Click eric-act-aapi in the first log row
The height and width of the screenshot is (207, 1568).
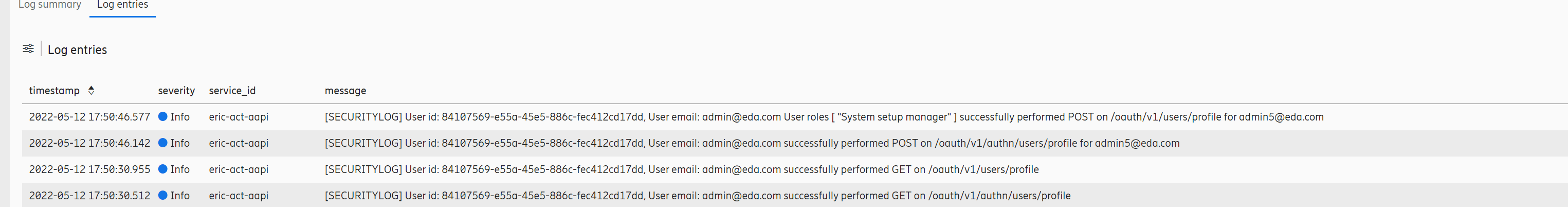tap(239, 116)
